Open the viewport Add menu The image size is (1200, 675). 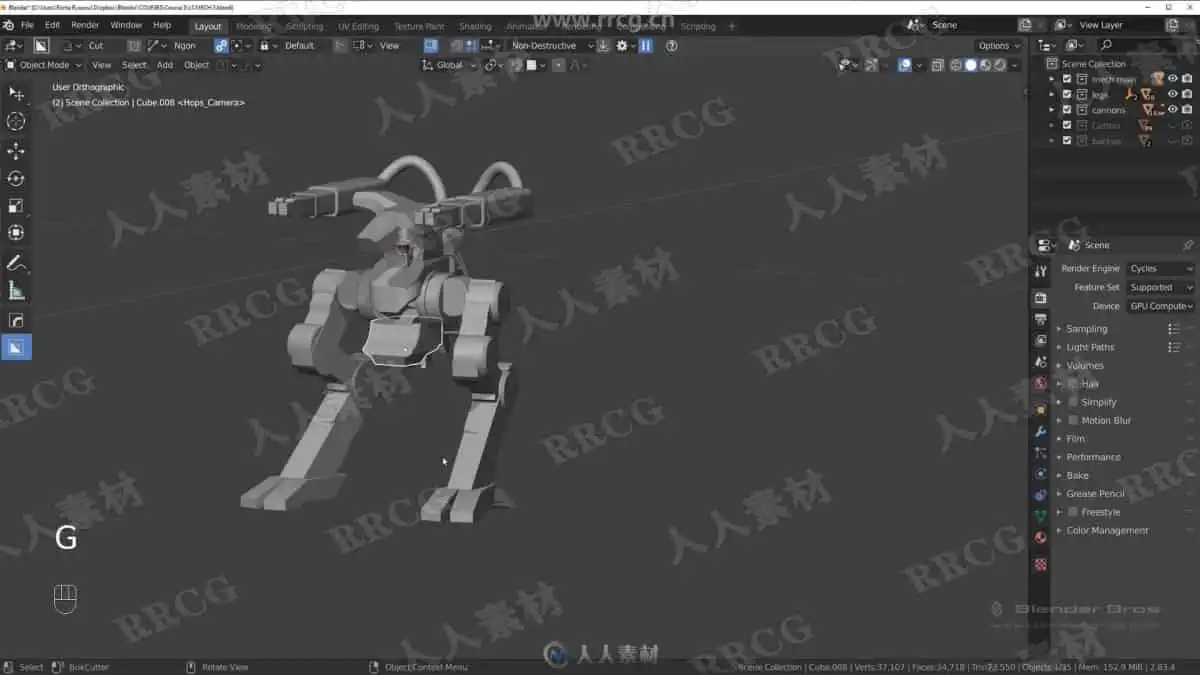click(x=165, y=65)
